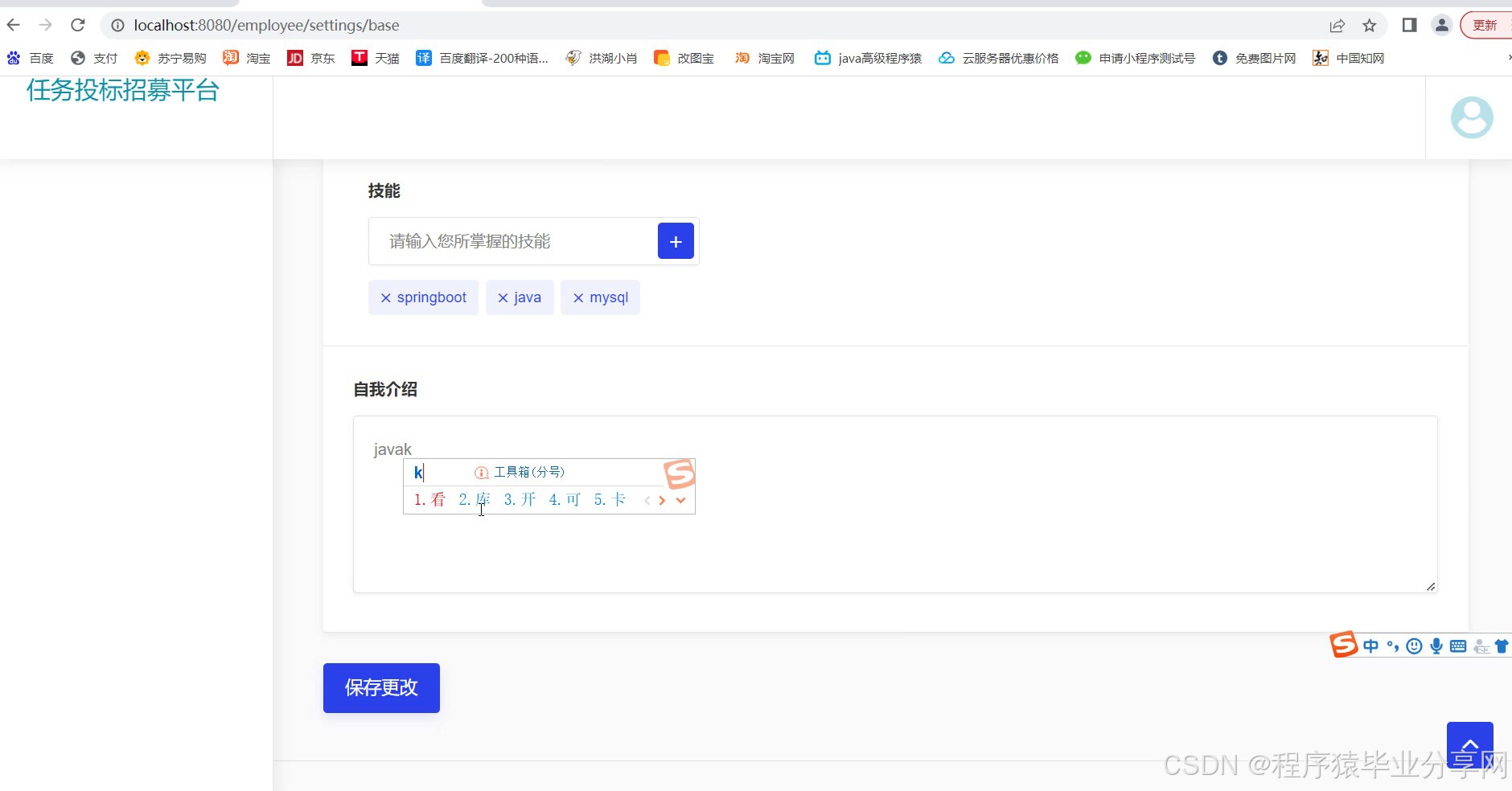
Task: Activate IME voice input microphone
Action: pyautogui.click(x=1436, y=646)
